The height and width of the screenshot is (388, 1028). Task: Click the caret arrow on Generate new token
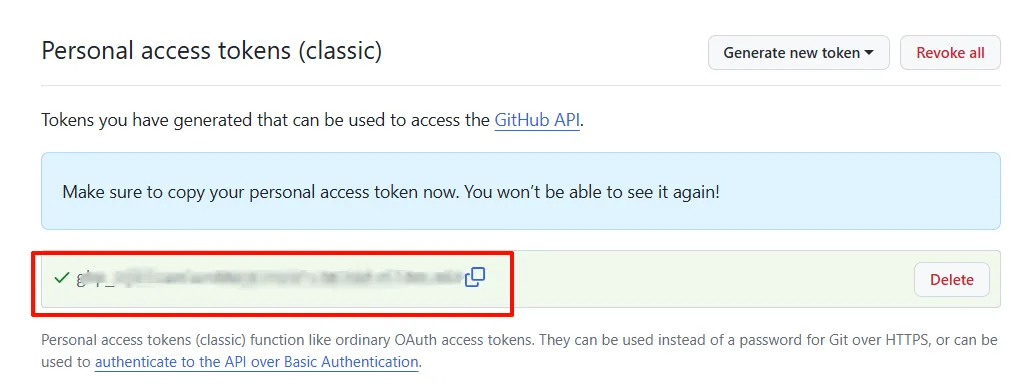tap(869, 53)
